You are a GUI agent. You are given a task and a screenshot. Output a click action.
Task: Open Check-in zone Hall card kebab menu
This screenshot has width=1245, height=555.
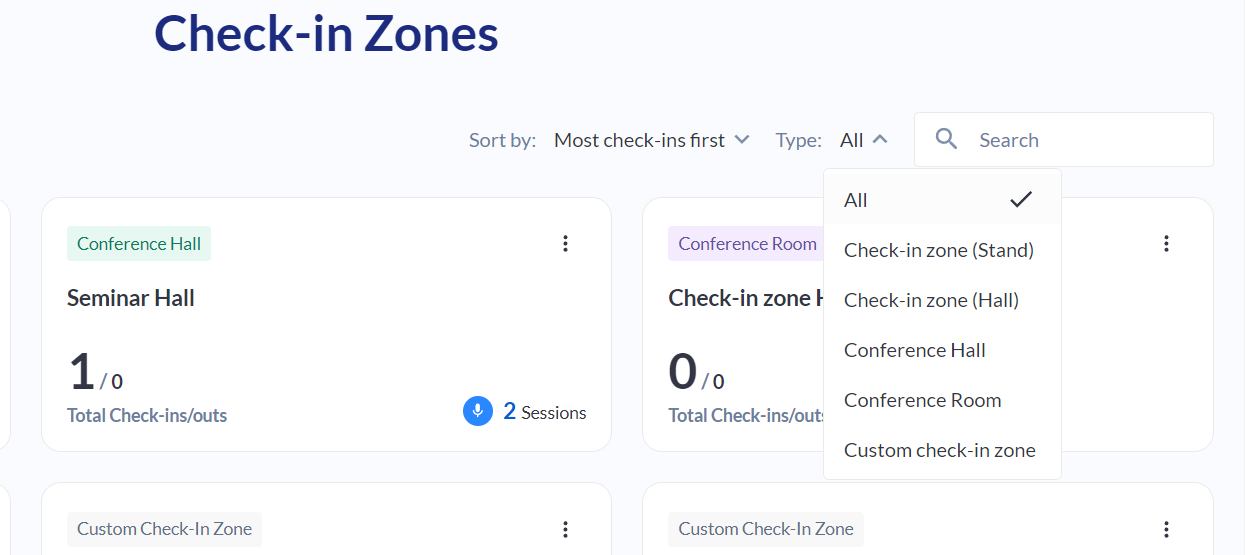[1166, 243]
